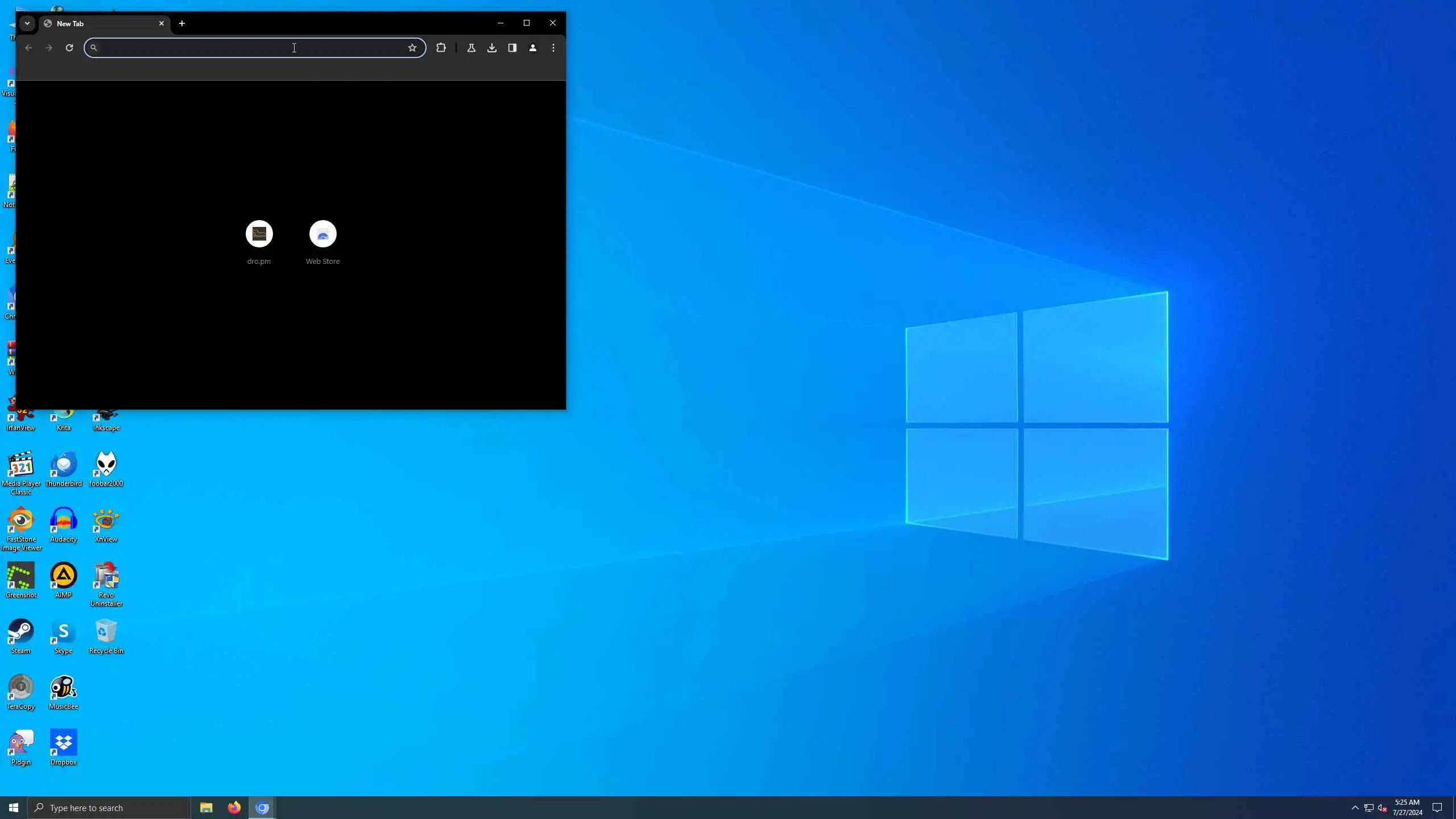Viewport: 1456px width, 819px height.
Task: Click the reload page button
Action: [x=69, y=48]
